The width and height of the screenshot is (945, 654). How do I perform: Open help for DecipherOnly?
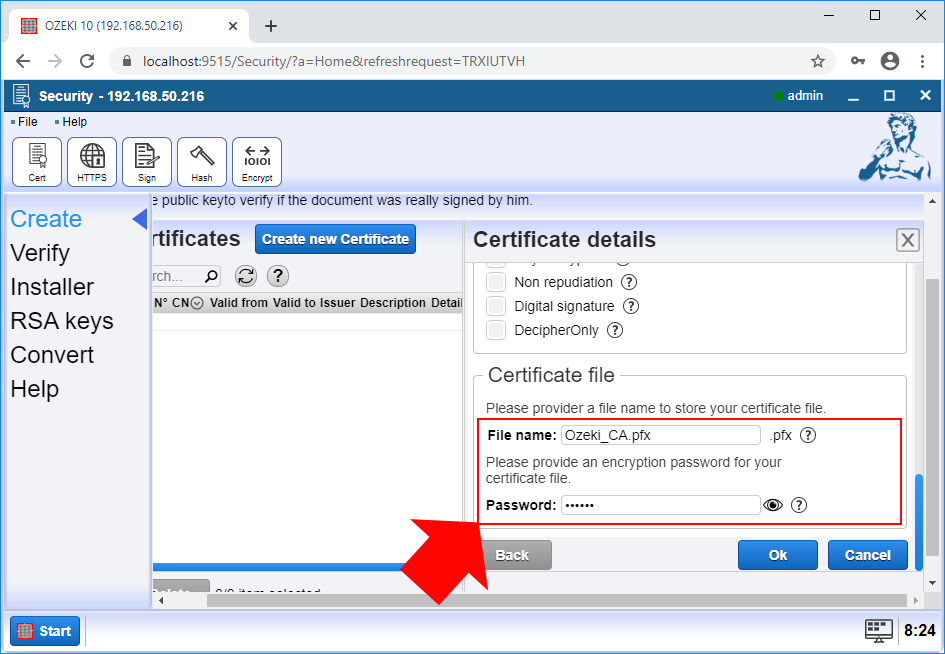(x=615, y=330)
